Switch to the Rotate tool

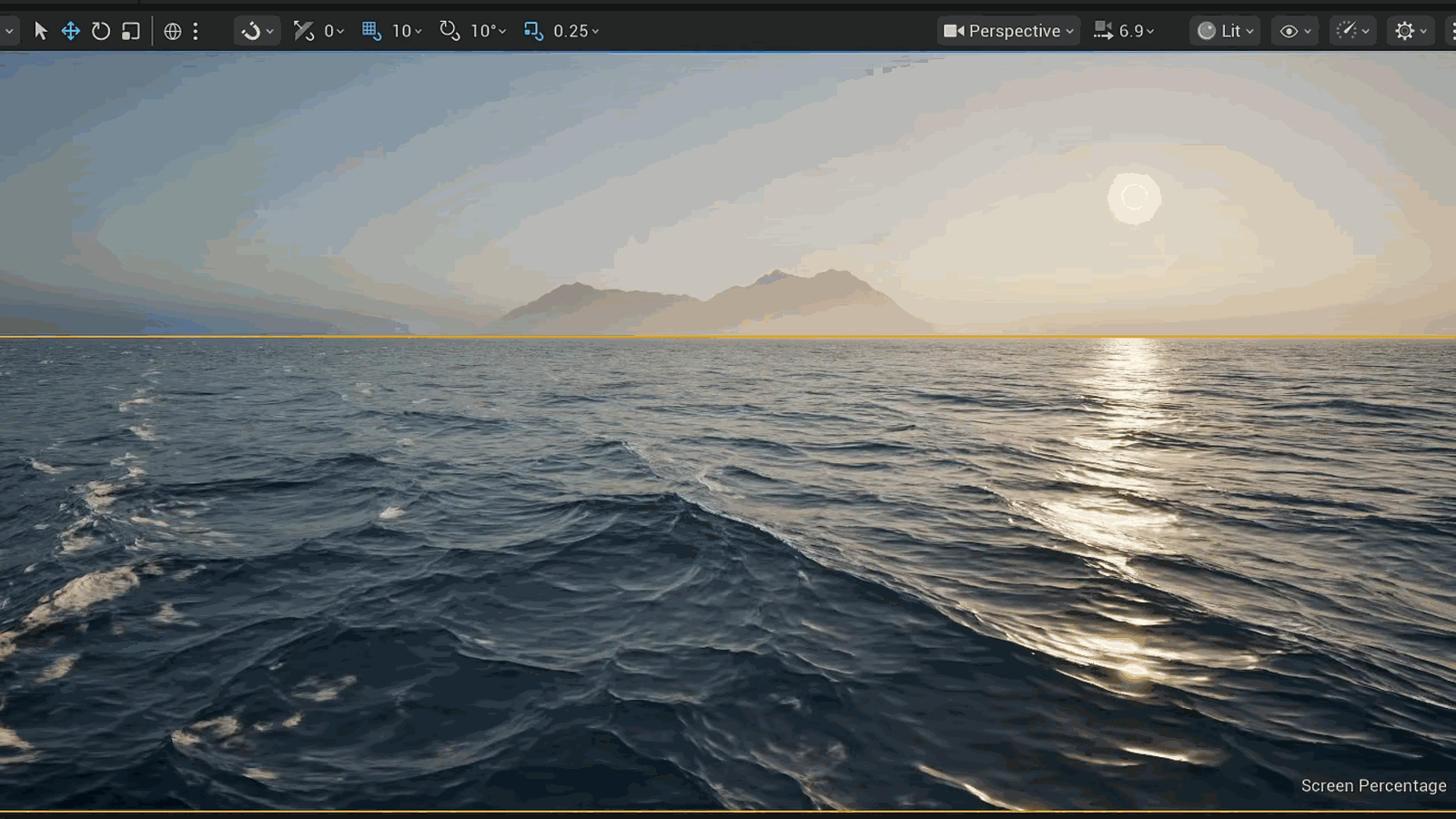point(101,31)
